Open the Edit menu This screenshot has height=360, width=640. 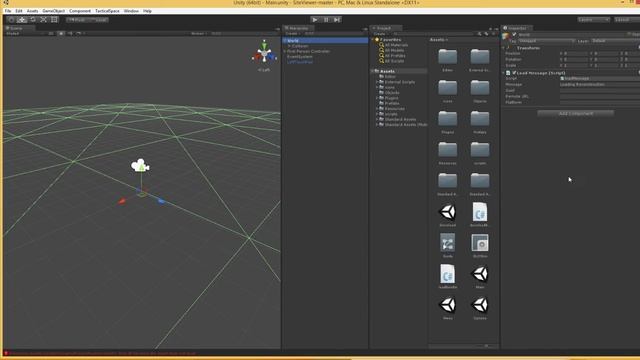point(19,11)
